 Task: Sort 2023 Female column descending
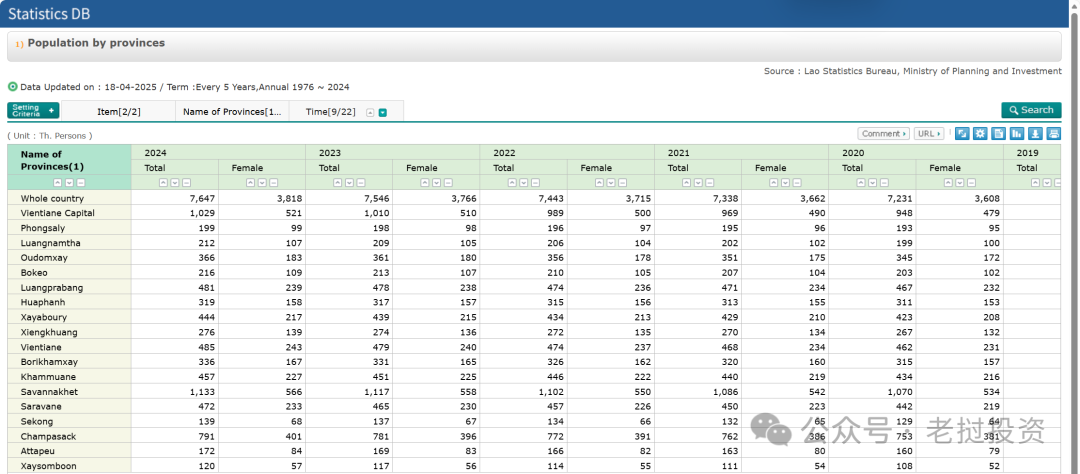tap(435, 183)
